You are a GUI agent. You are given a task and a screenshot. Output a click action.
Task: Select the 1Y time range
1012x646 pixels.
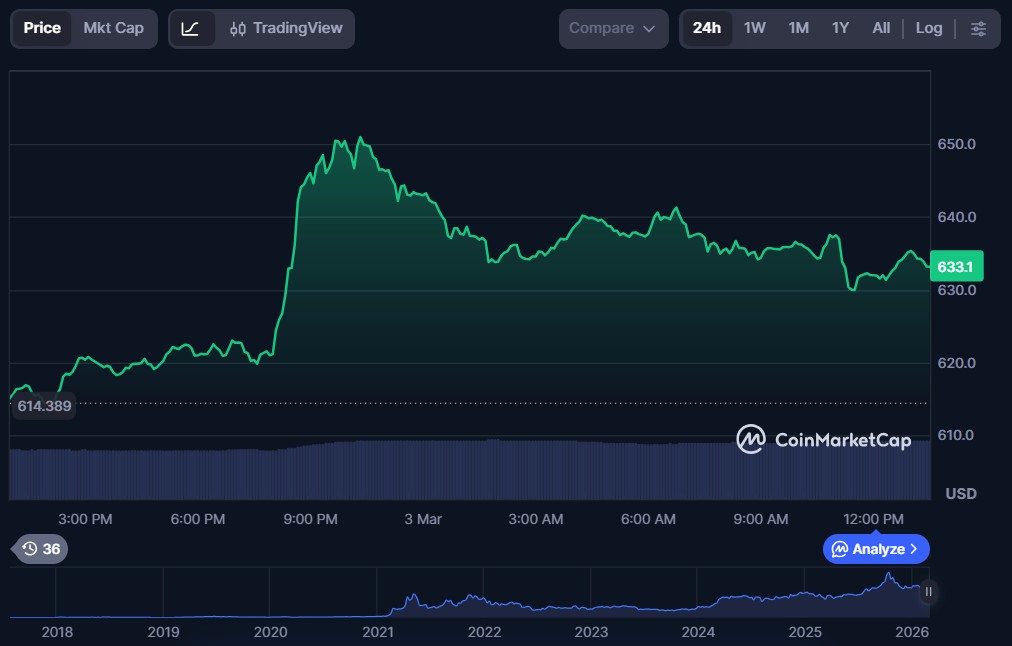click(840, 29)
